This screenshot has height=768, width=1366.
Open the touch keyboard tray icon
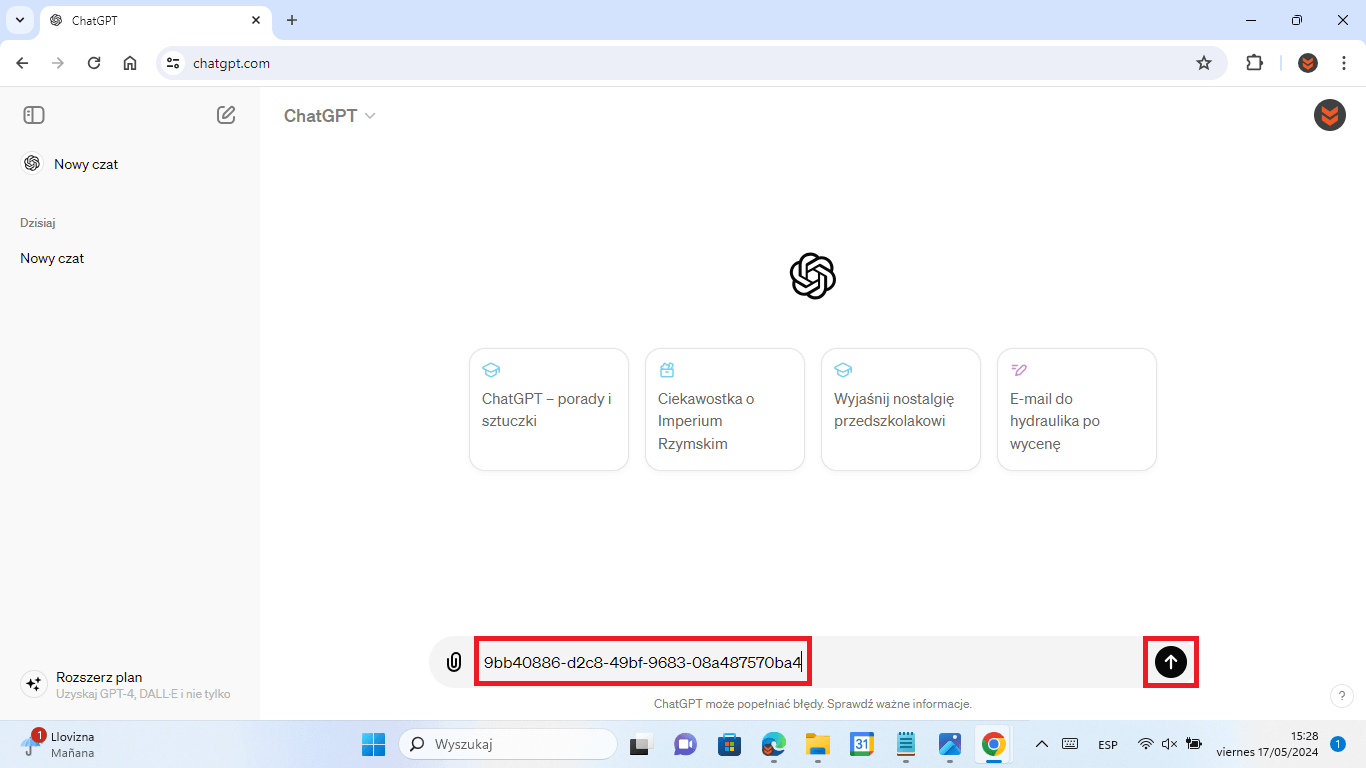click(1070, 744)
